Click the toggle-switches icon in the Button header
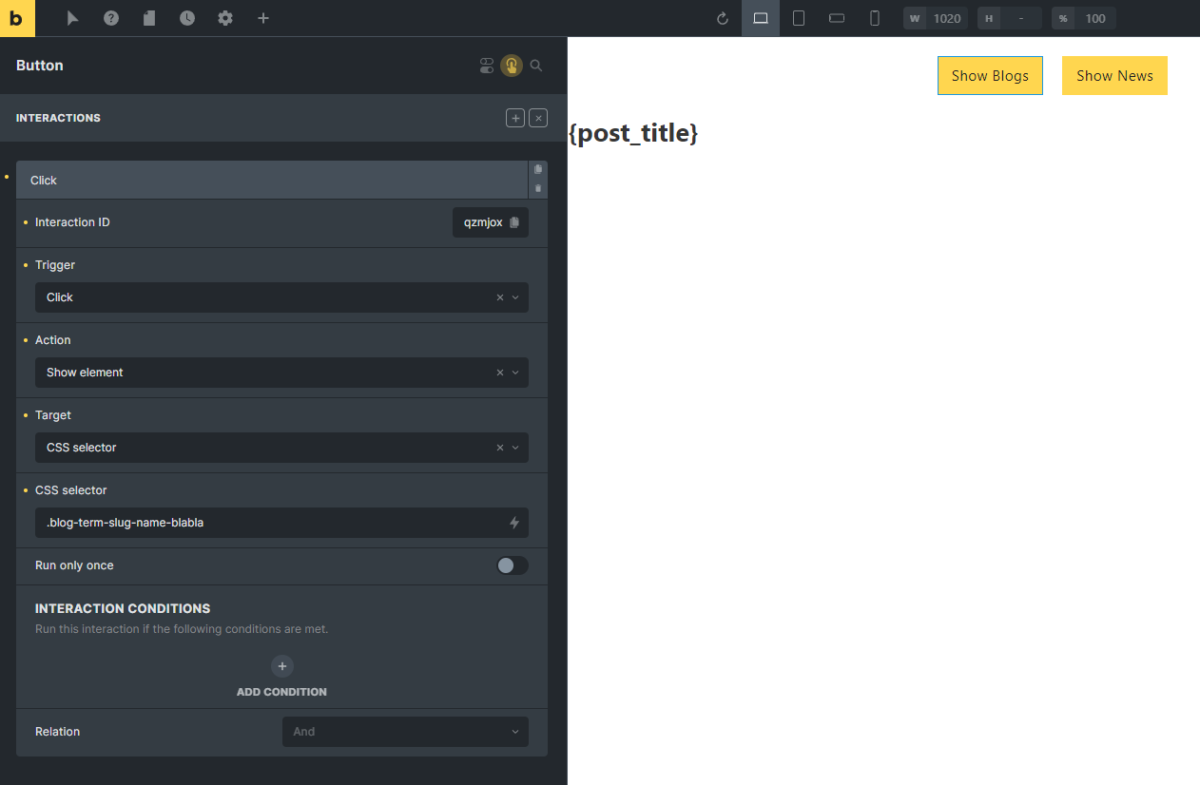The width and height of the screenshot is (1200, 785). pos(487,66)
